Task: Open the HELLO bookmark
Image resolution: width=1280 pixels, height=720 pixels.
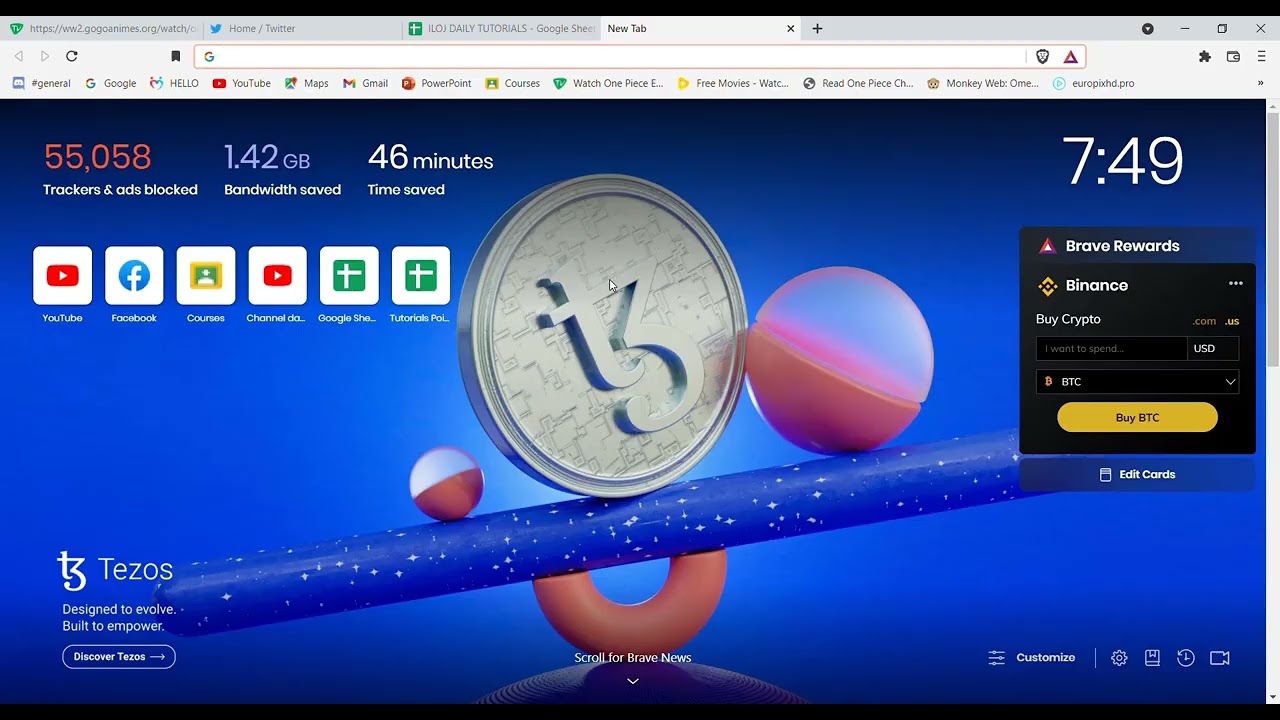Action: pos(174,84)
